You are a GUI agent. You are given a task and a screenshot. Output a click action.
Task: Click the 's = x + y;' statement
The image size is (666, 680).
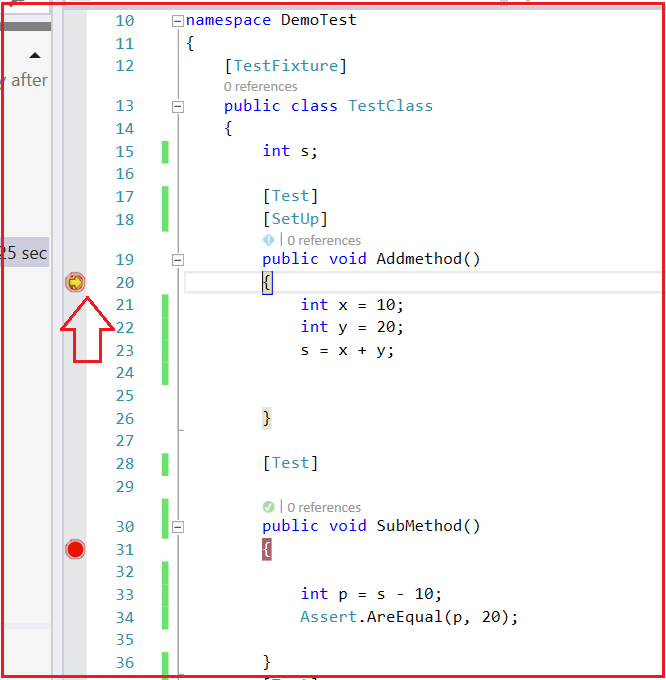347,350
